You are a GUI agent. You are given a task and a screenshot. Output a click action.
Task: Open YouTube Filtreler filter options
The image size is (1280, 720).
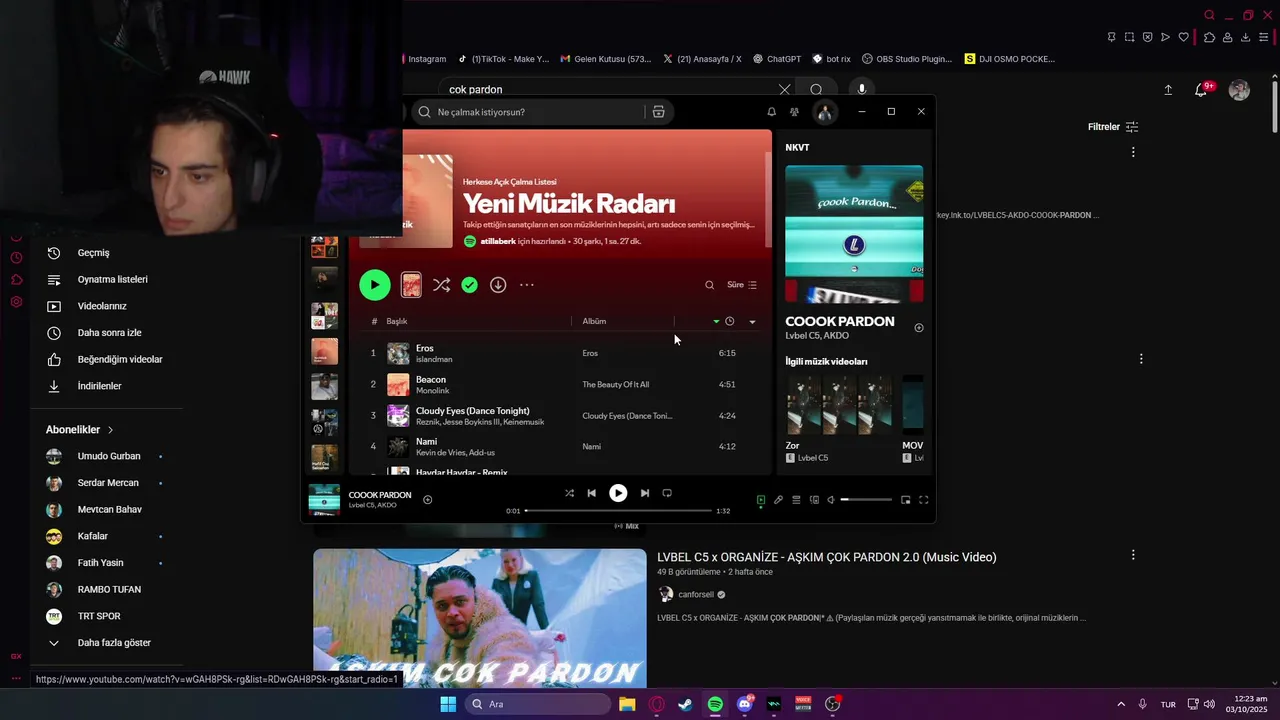1113,127
